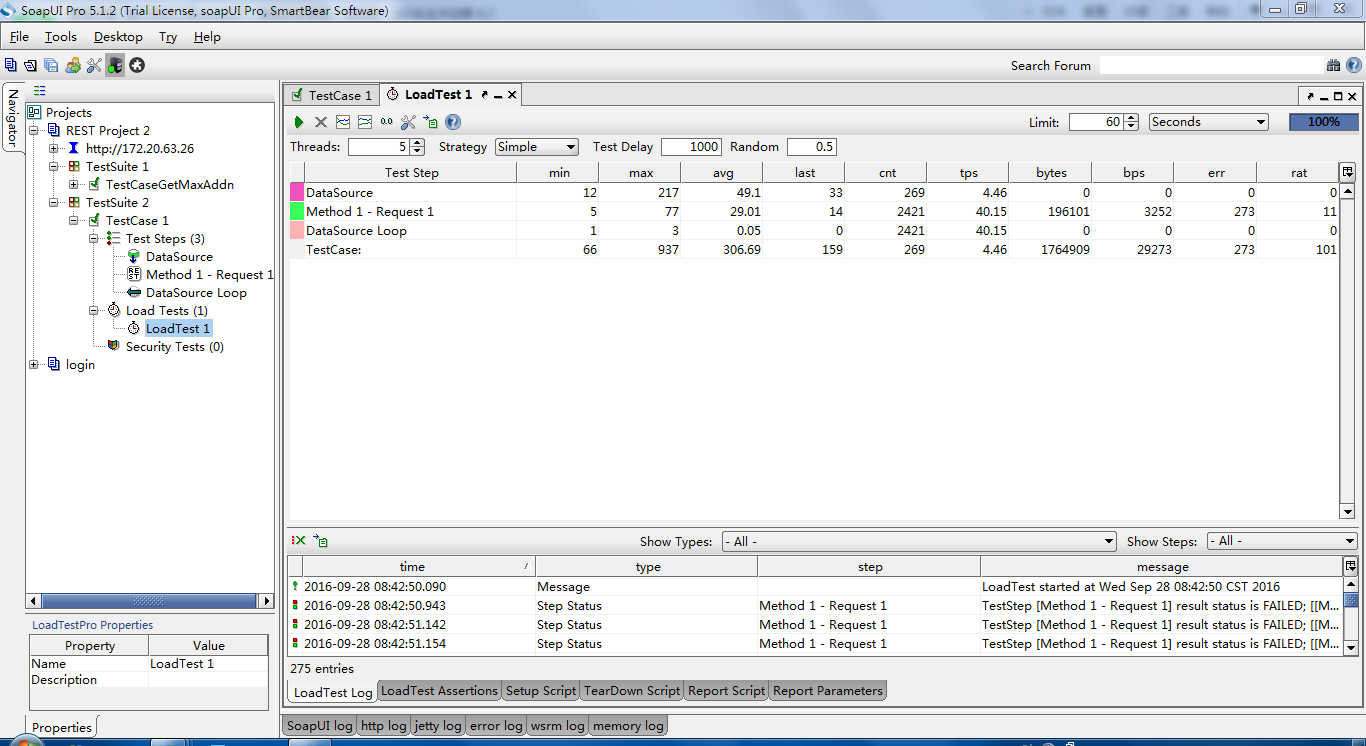Select Method 1 - Request 1 in navigator tree
This screenshot has height=746, width=1366.
(x=209, y=274)
